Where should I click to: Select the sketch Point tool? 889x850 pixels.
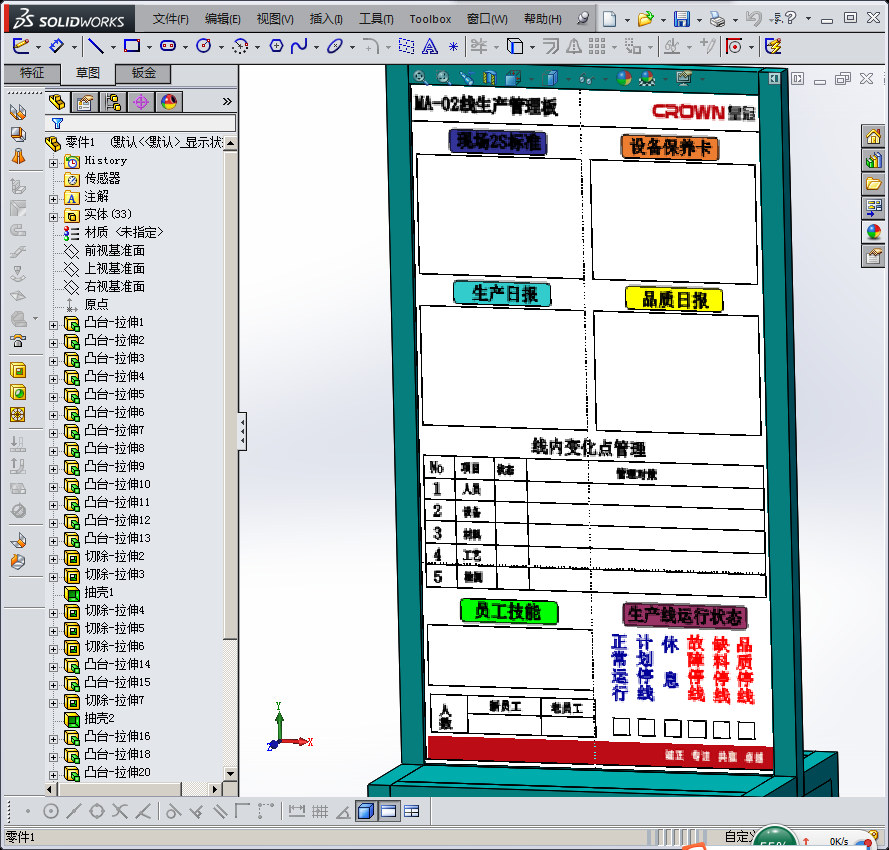click(454, 46)
